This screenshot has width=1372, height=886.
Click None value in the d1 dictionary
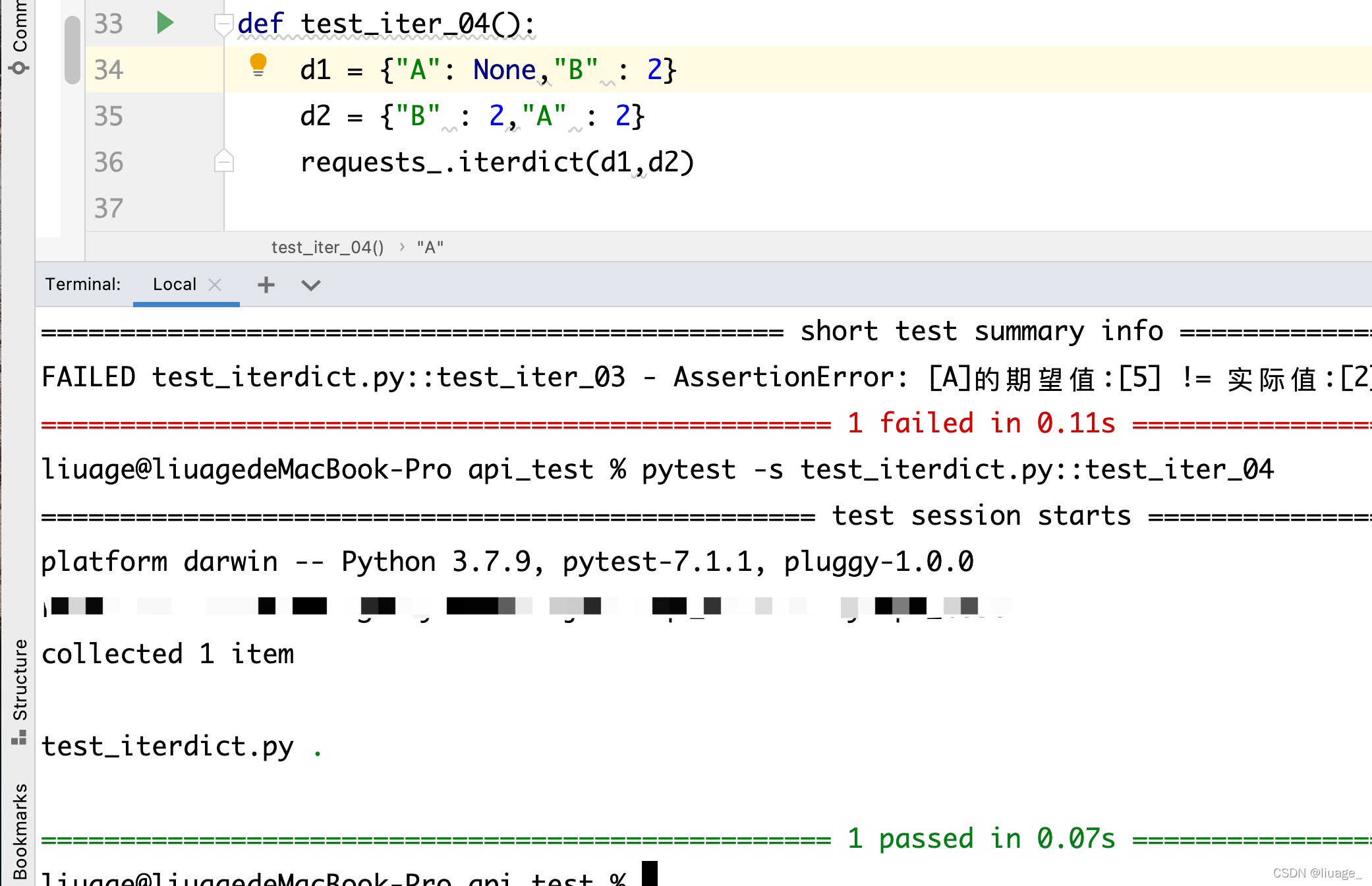505,70
